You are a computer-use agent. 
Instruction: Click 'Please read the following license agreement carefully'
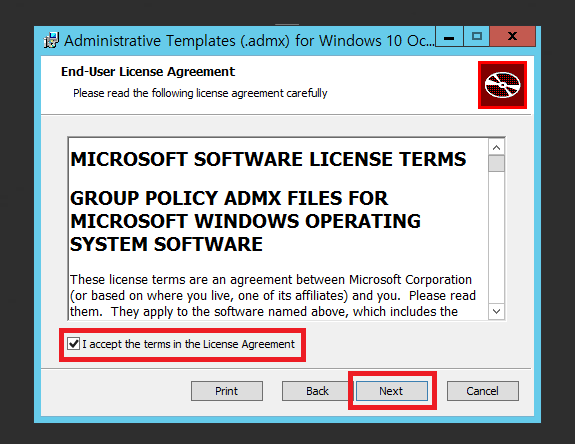200,93
